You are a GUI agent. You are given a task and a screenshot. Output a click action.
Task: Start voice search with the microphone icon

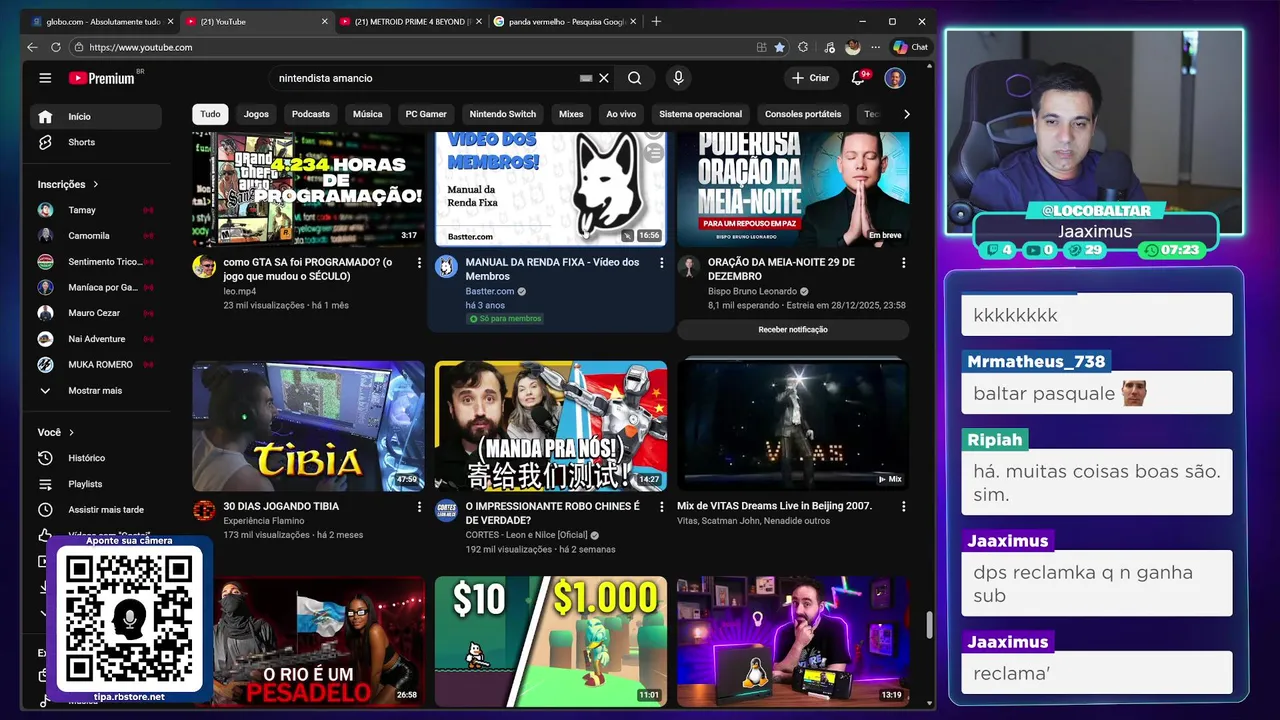pyautogui.click(x=678, y=78)
